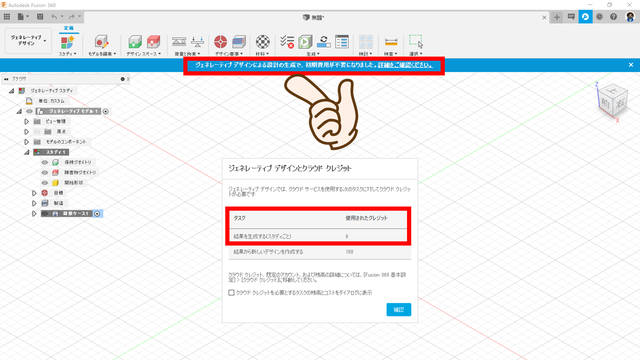Image resolution: width=640 pixels, height=360 pixels.
Task: Open the Materials dropdown label
Action: tap(262, 53)
